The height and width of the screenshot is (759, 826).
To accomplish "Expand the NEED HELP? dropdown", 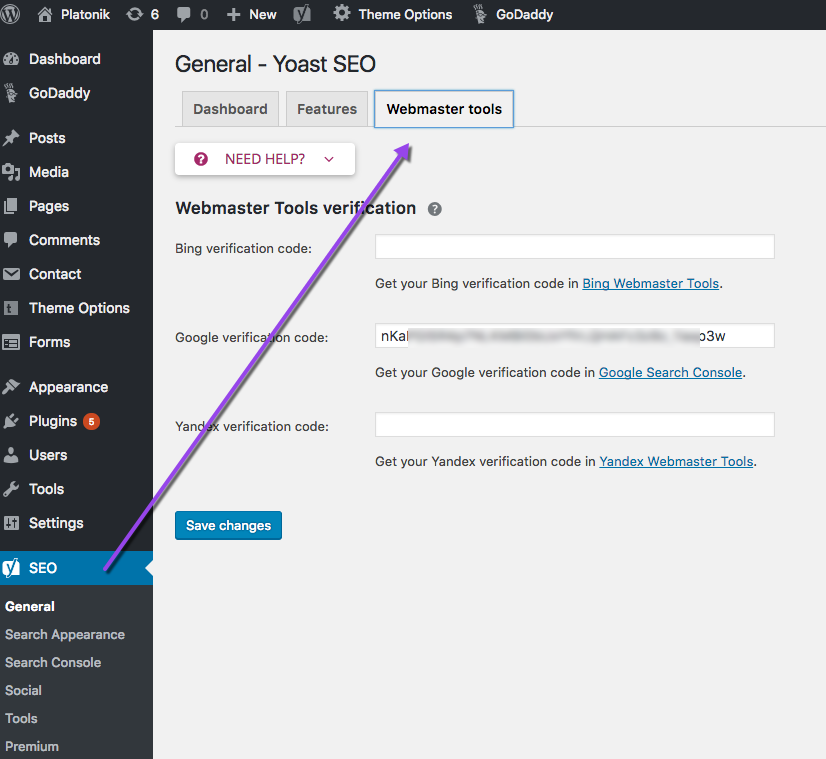I will 265,159.
